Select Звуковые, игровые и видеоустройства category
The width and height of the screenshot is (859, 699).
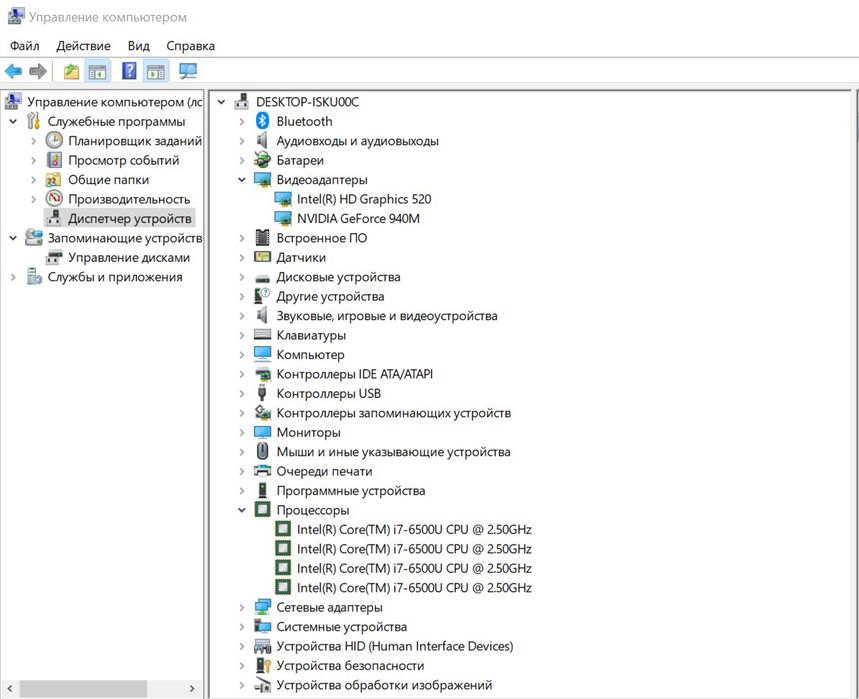387,316
